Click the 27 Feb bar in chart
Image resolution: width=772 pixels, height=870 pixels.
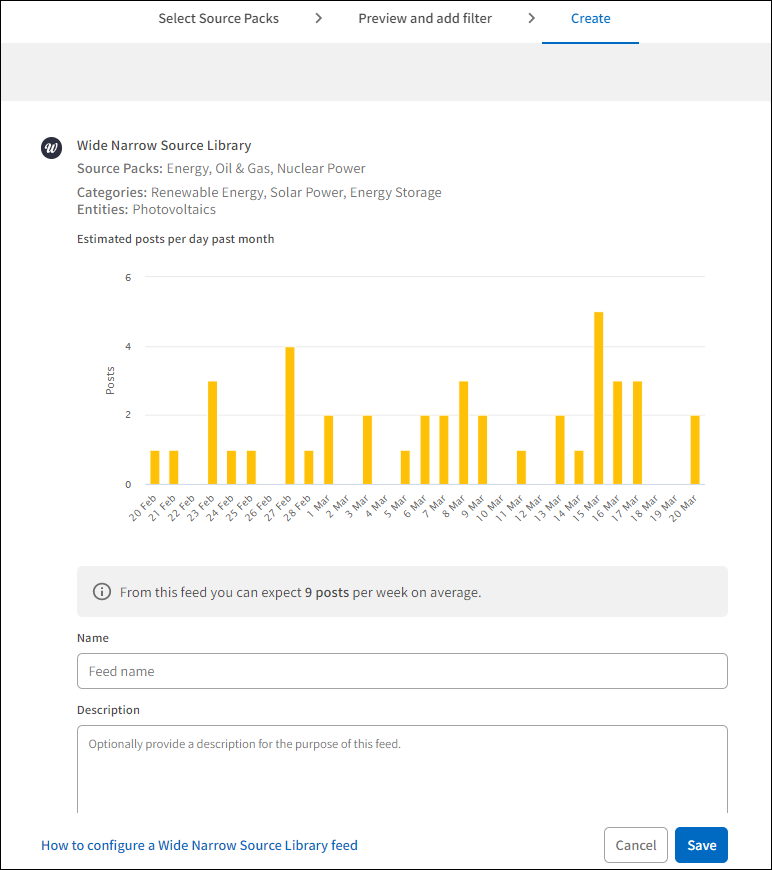pyautogui.click(x=290, y=417)
